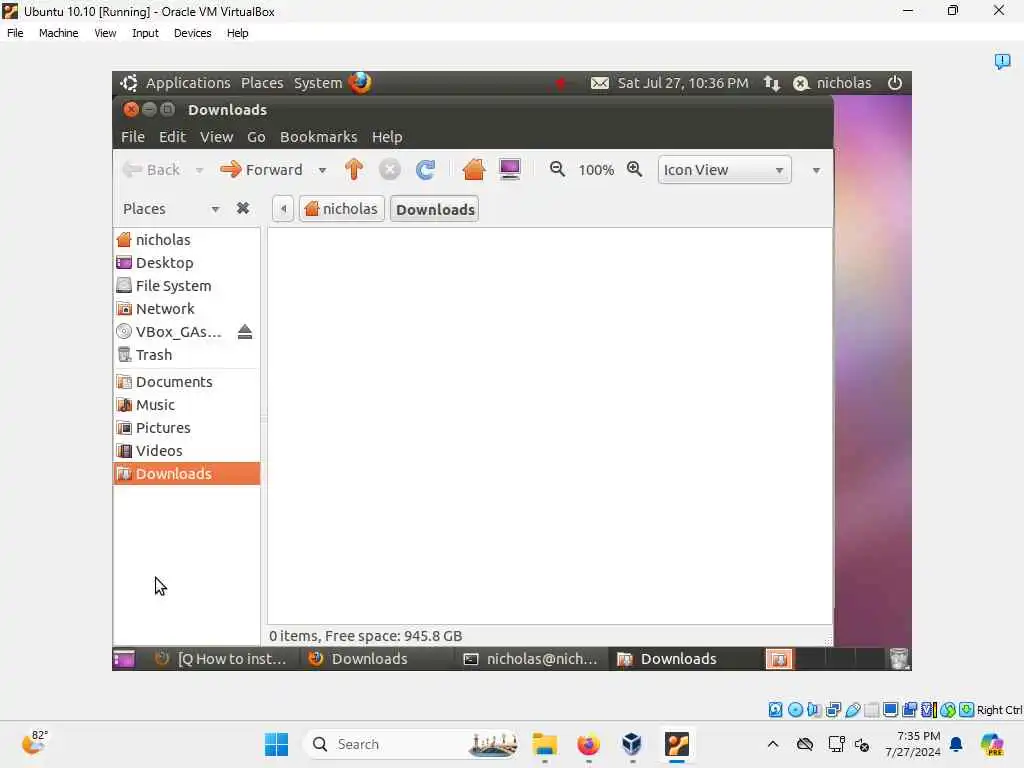Open the mail indicator envelope

click(x=600, y=83)
